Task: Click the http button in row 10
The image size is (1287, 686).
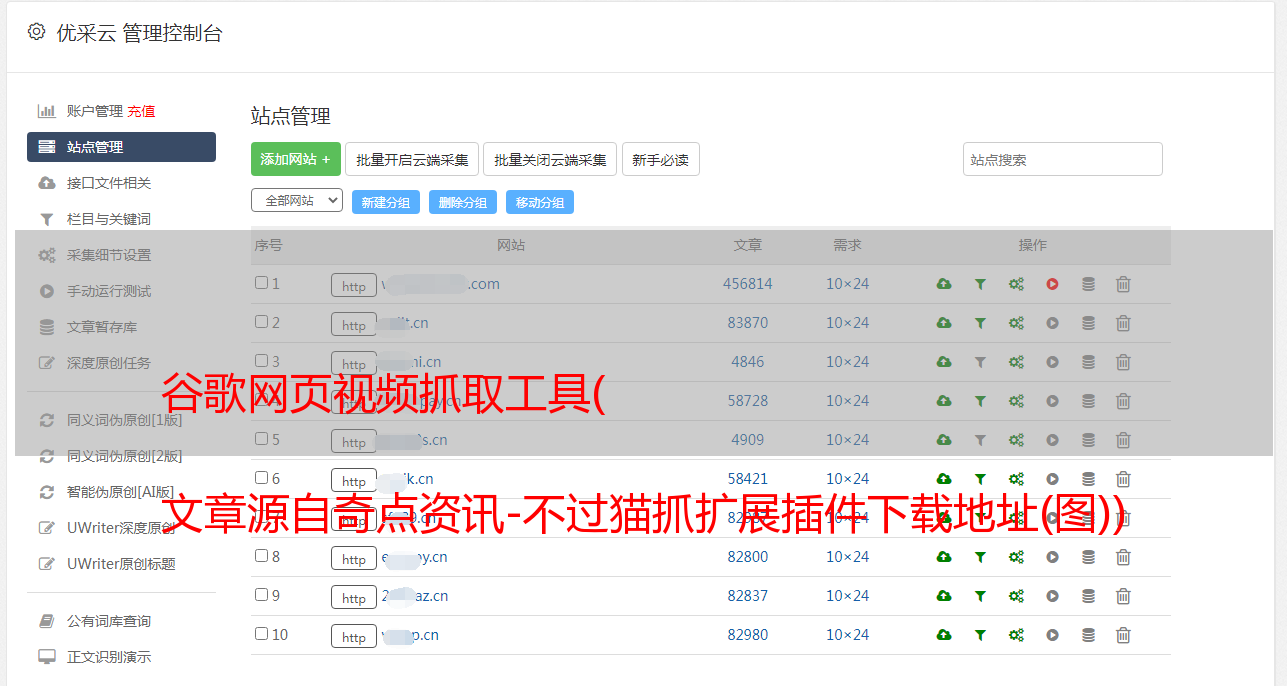Action: 354,637
